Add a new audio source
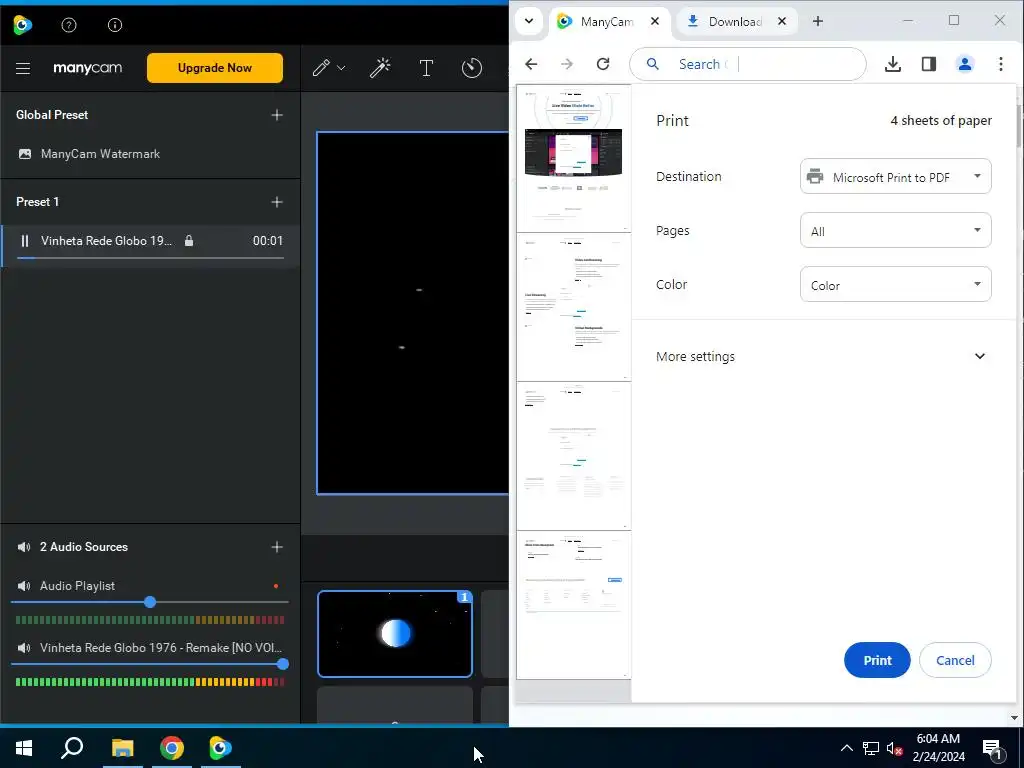The height and width of the screenshot is (768, 1024). [x=277, y=547]
